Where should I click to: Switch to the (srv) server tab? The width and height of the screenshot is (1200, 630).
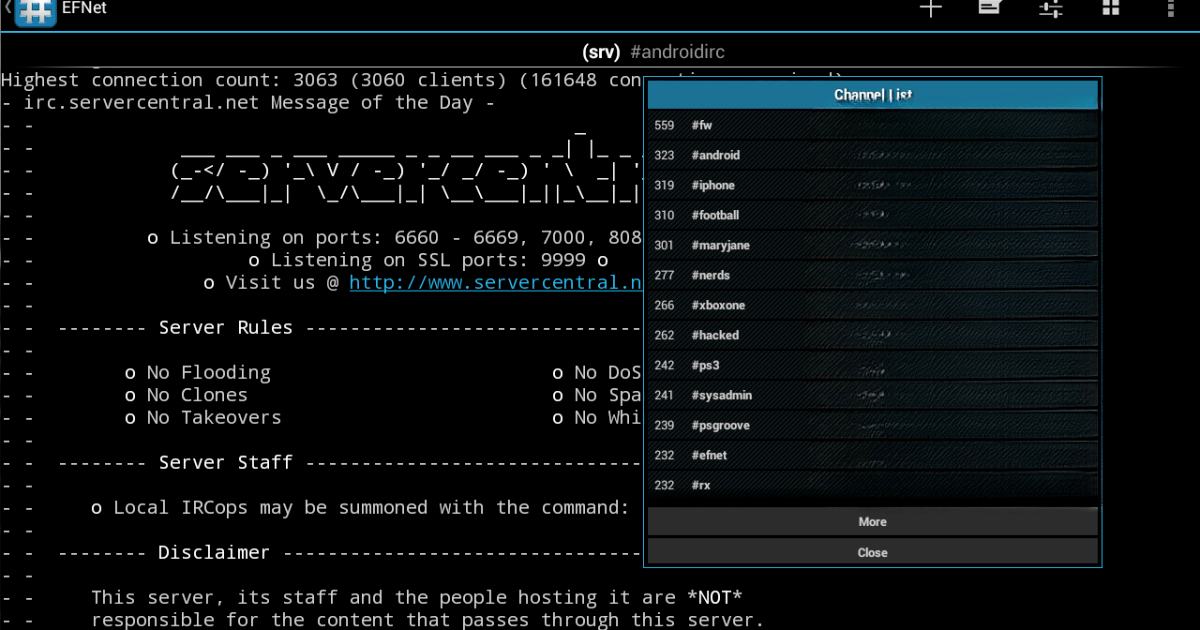click(600, 51)
